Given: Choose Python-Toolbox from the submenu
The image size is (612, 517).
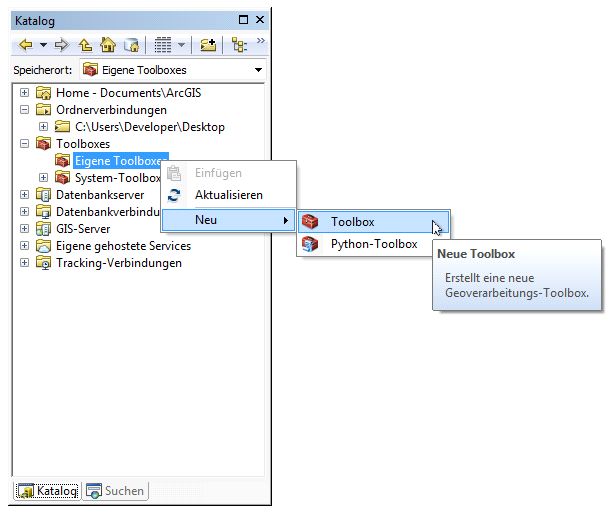Looking at the screenshot, I should [x=374, y=244].
